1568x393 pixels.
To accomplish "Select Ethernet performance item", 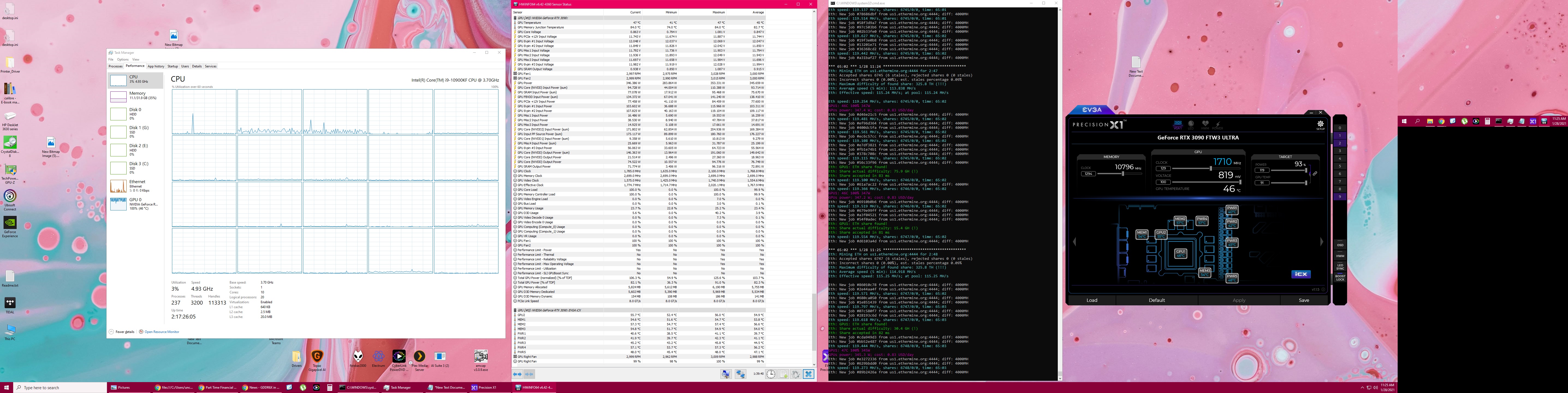I will tap(136, 186).
